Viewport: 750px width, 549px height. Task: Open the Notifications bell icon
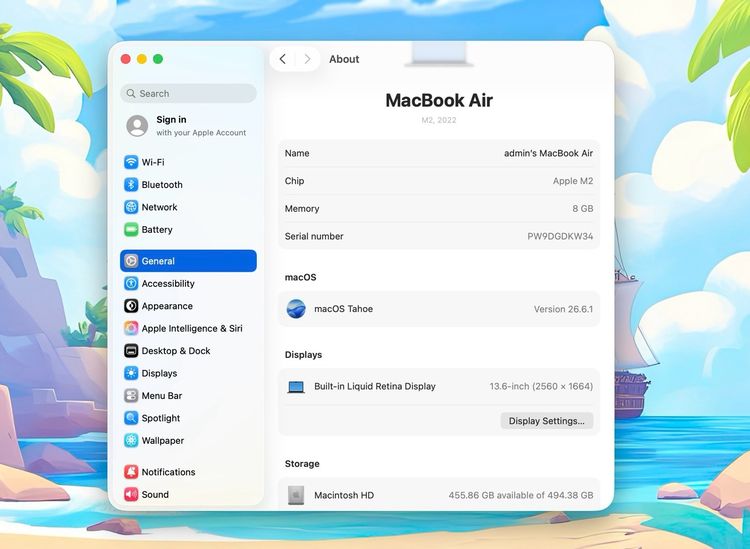point(131,472)
